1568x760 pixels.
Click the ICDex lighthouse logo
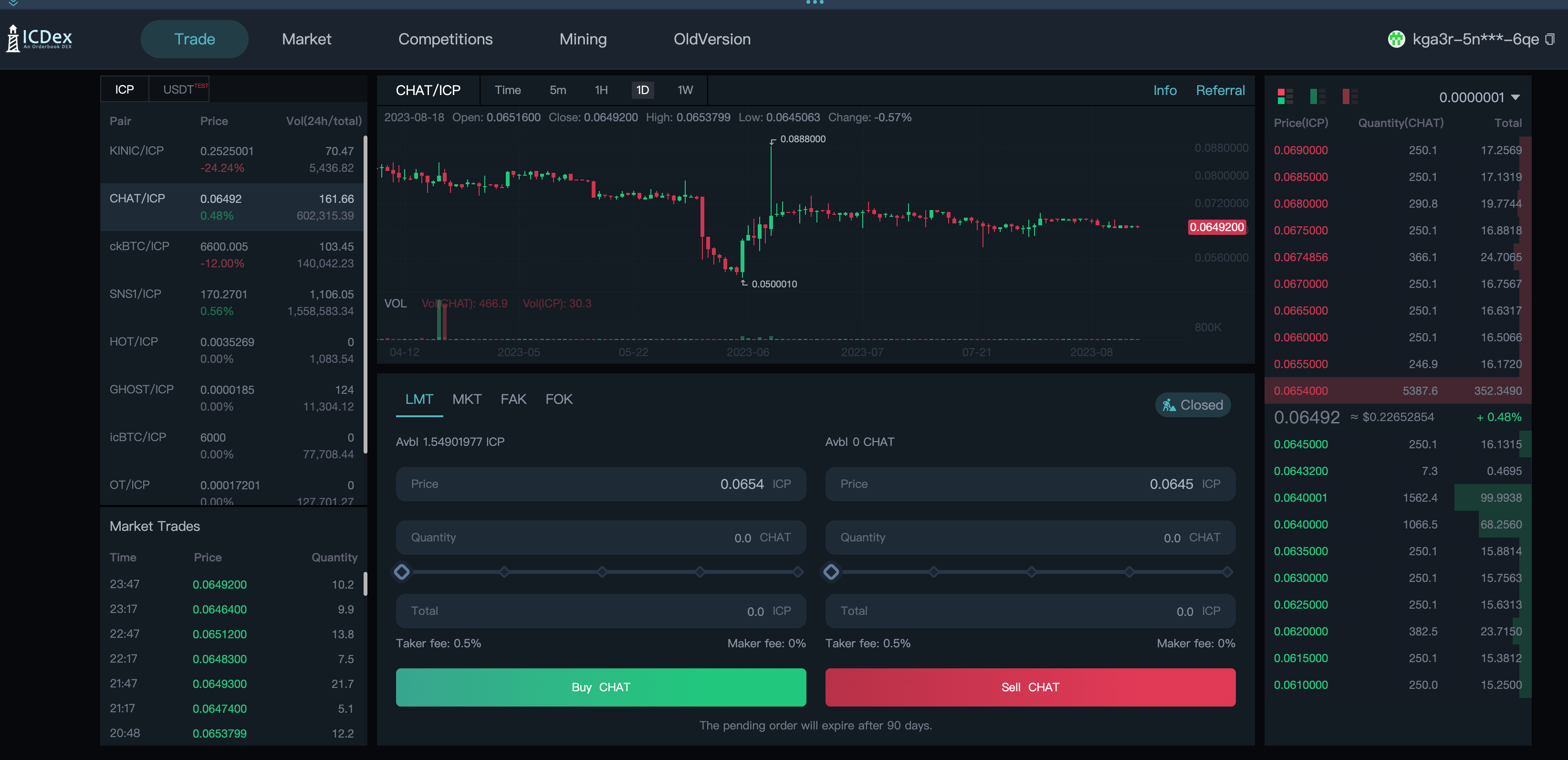pyautogui.click(x=39, y=38)
